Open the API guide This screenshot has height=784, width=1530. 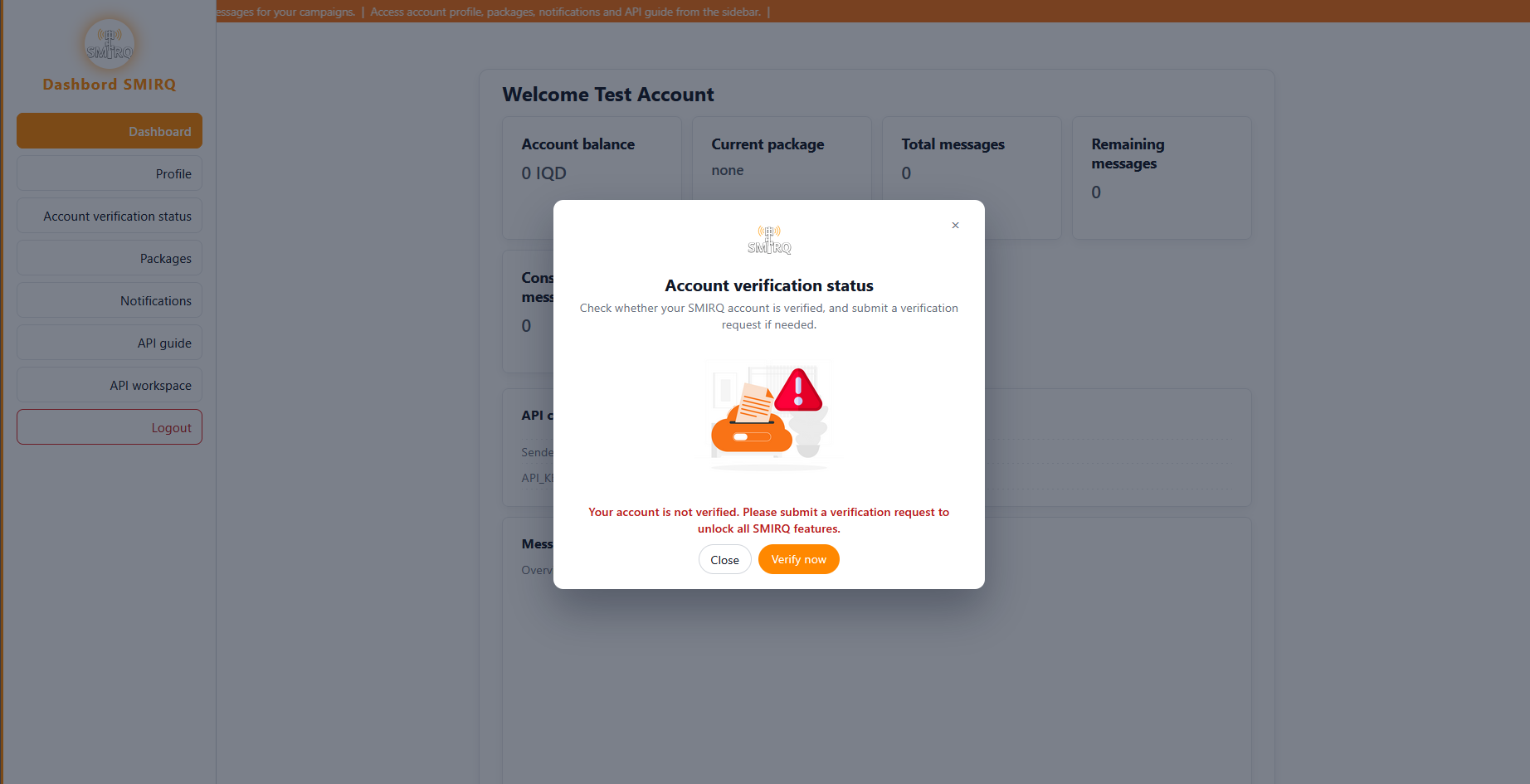[x=109, y=343]
